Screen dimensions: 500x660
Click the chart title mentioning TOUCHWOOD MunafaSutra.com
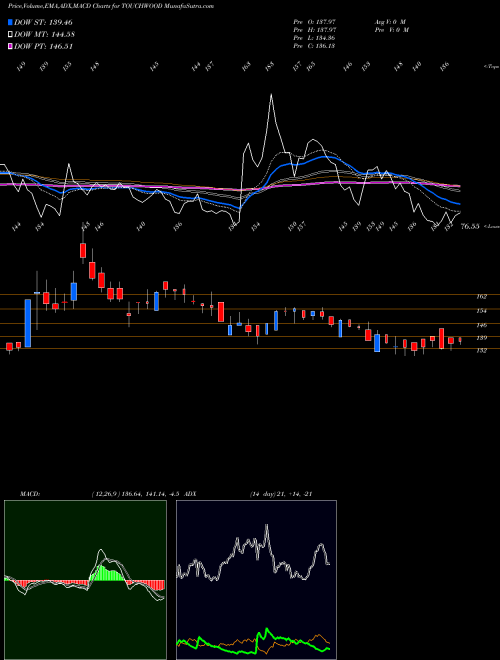click(111, 6)
